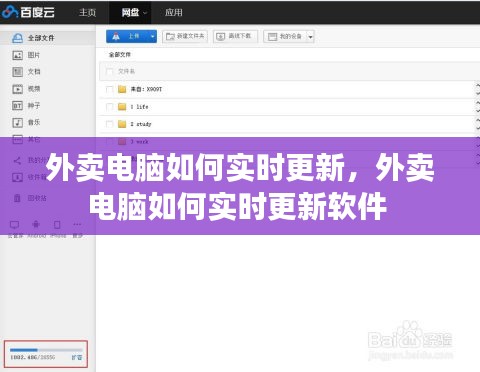Click the 百度云 logo

28,12
